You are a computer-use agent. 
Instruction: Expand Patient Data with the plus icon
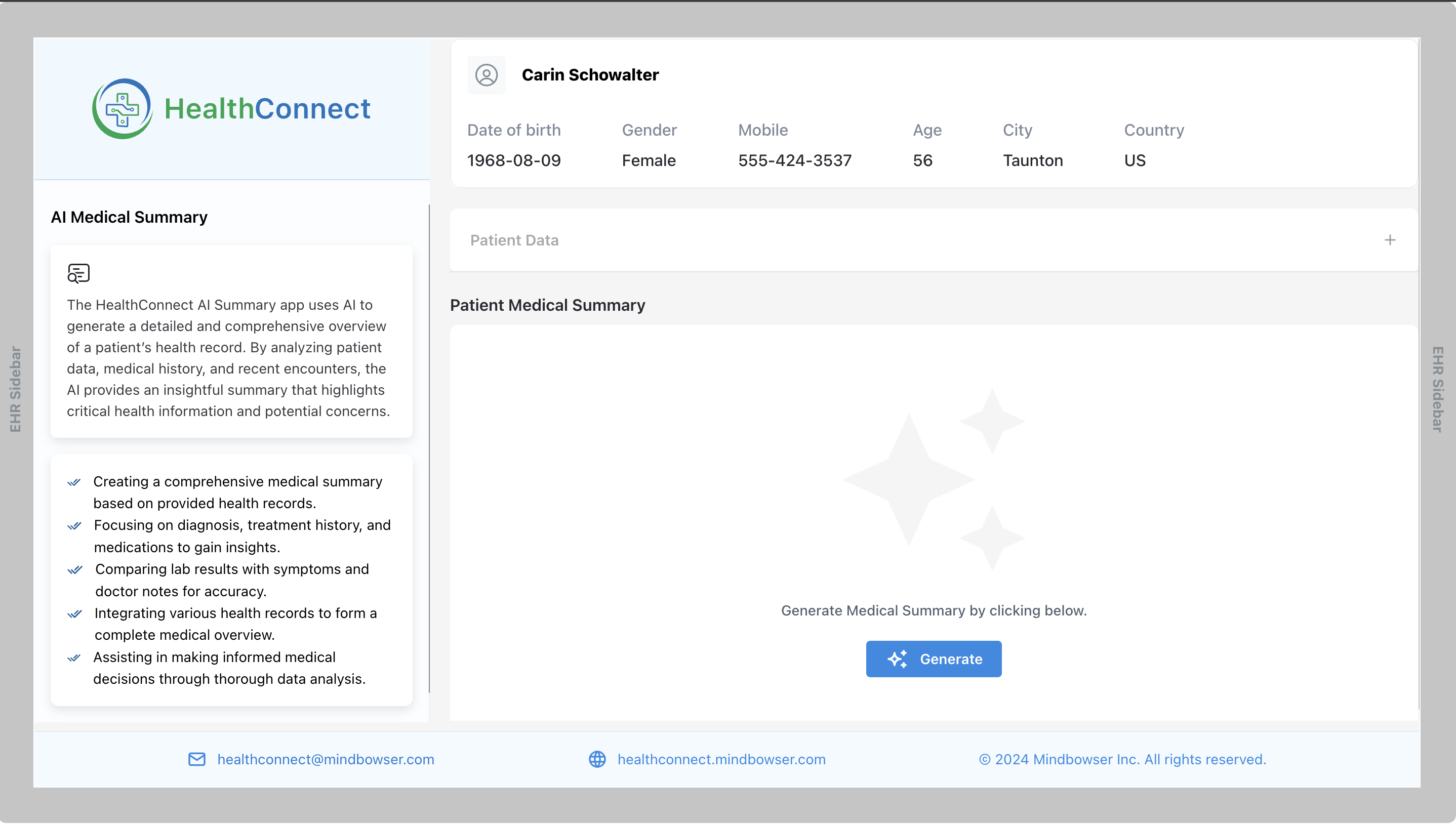point(1390,240)
